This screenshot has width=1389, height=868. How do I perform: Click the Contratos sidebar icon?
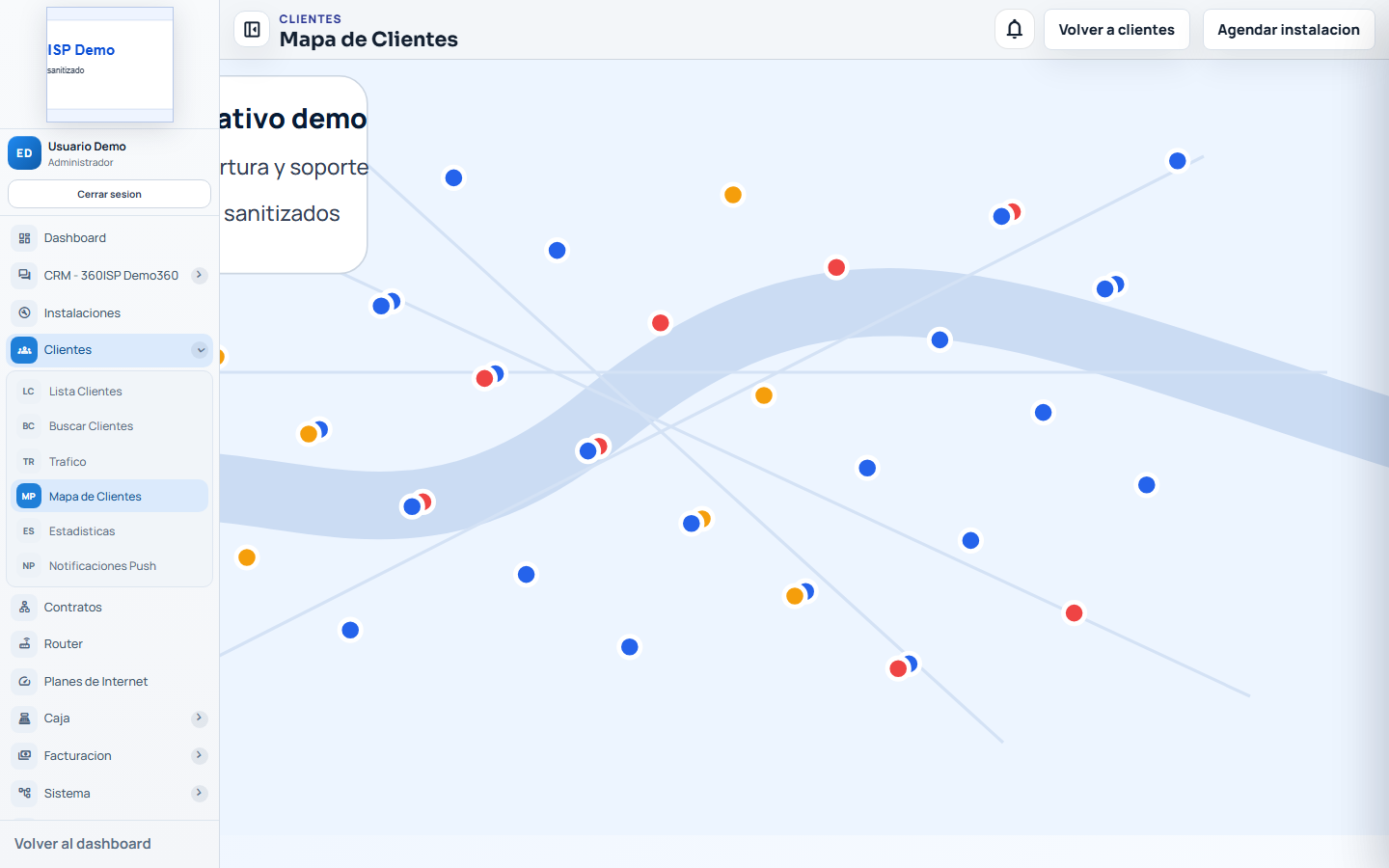[25, 608]
